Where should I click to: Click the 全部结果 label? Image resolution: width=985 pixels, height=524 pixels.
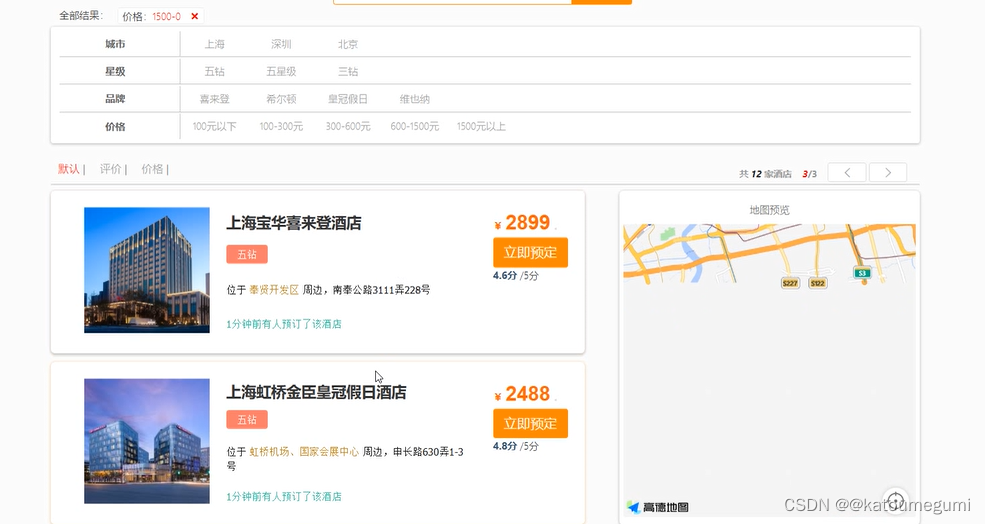81,16
